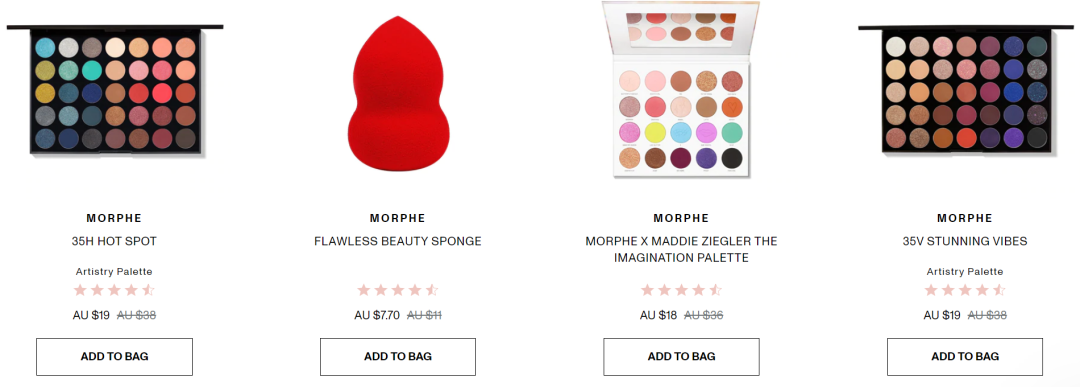Click MORPHE brand above 35H Hot Spot

[114, 218]
